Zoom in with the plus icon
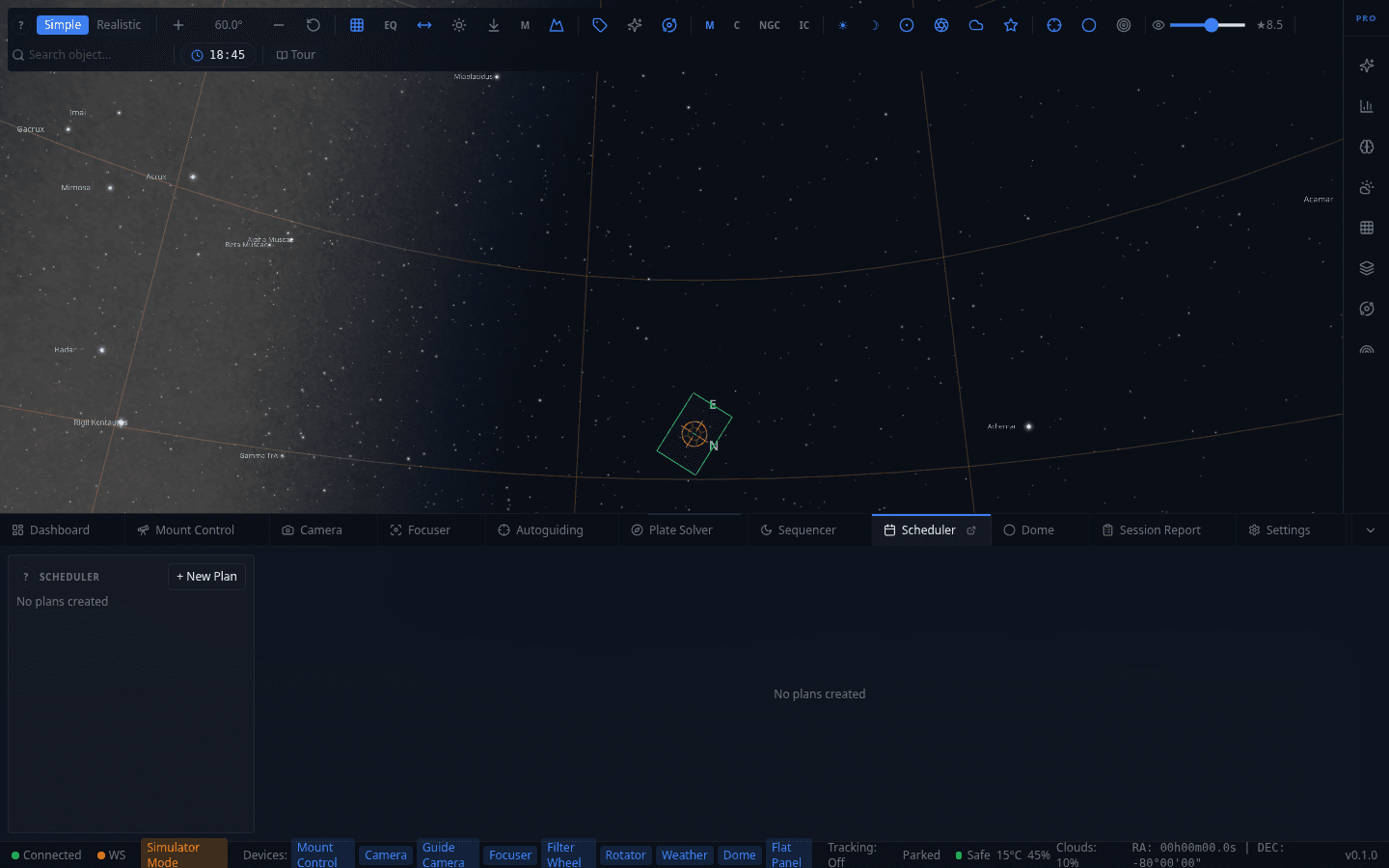1389x868 pixels. [178, 25]
